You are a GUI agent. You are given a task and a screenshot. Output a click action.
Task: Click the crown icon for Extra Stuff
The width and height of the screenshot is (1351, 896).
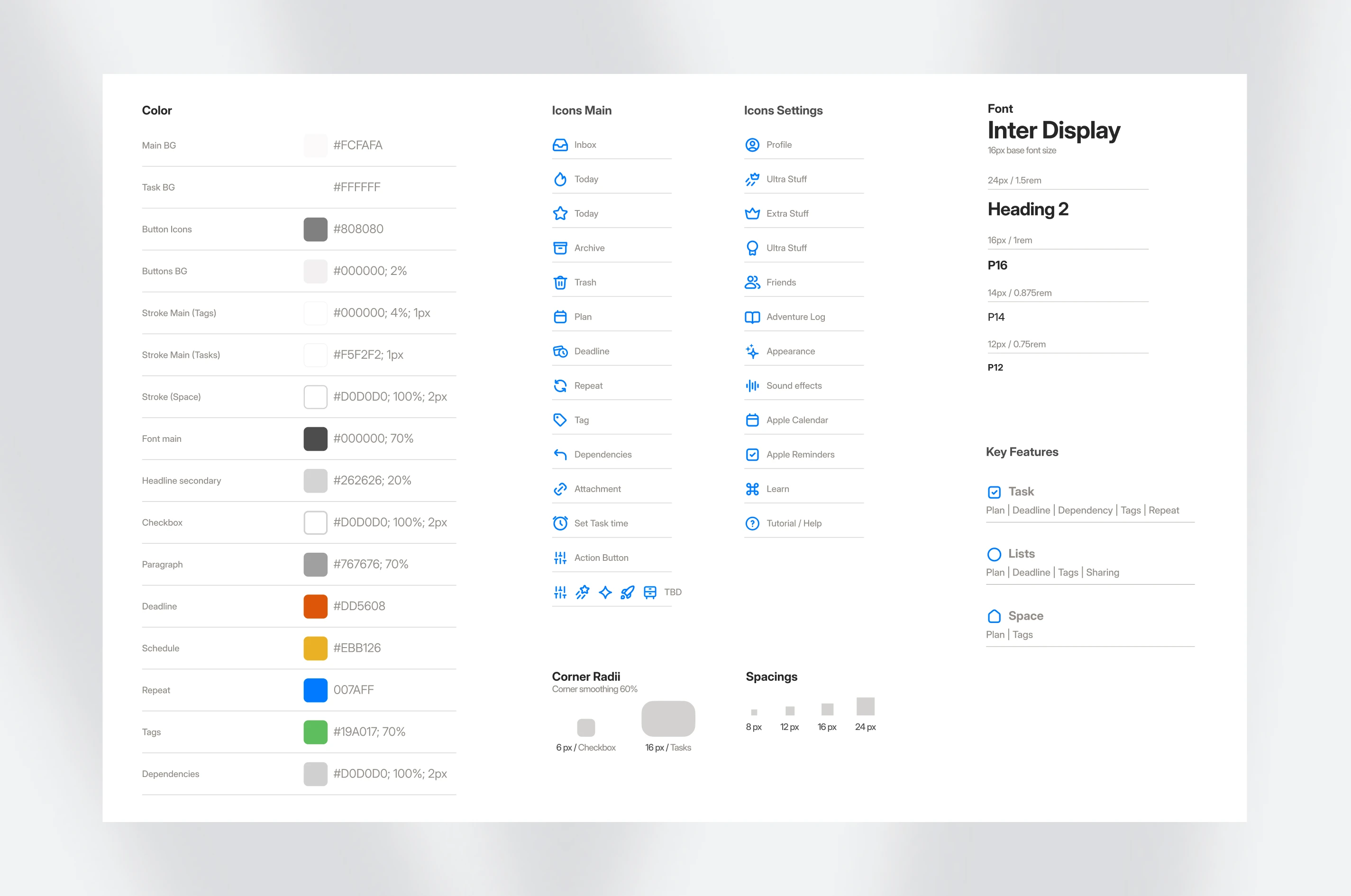coord(752,213)
